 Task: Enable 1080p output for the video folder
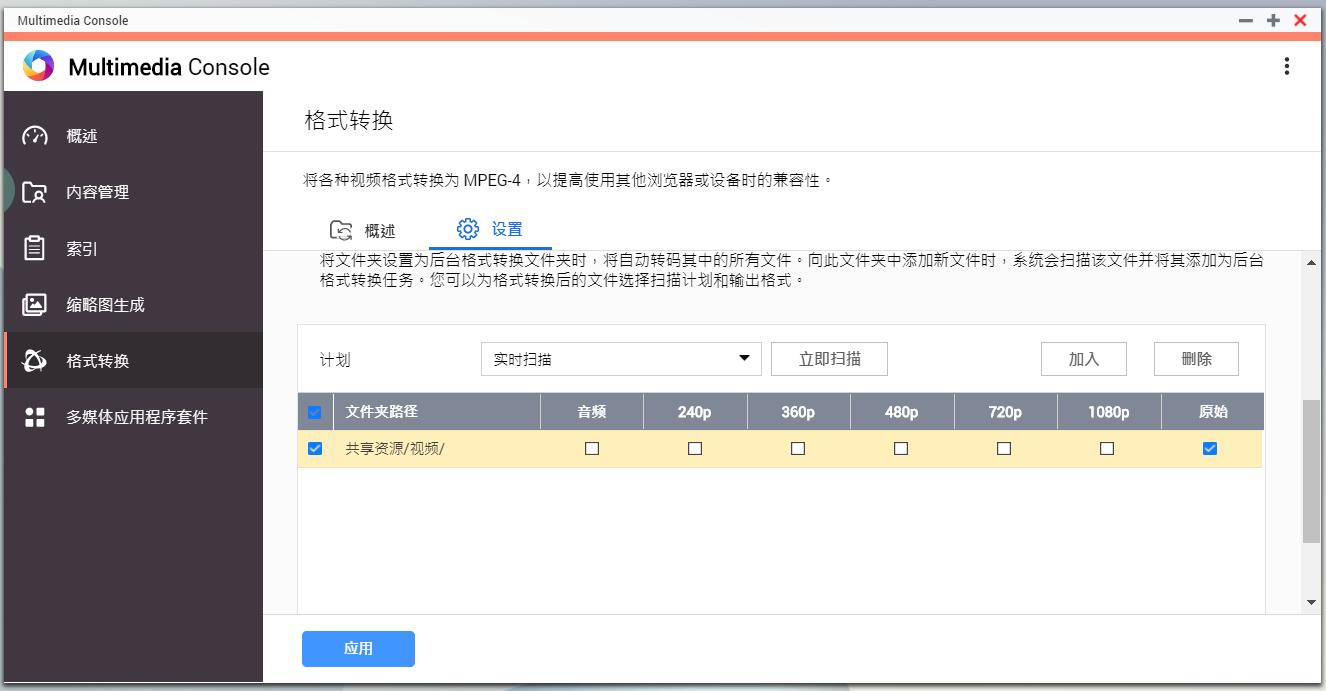pyautogui.click(x=1106, y=448)
